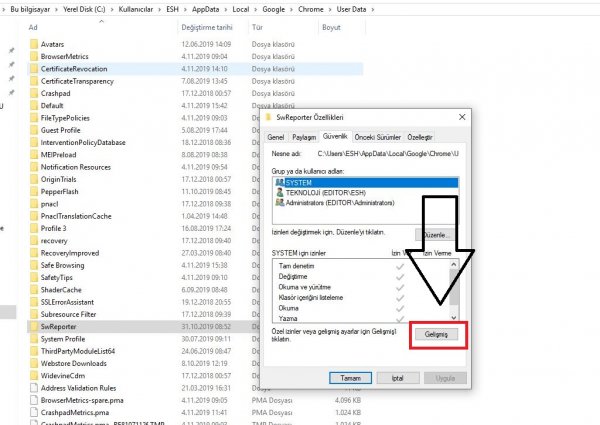Image resolution: width=600 pixels, height=425 pixels.
Task: Cancel the dialog with İptal
Action: tap(396, 378)
